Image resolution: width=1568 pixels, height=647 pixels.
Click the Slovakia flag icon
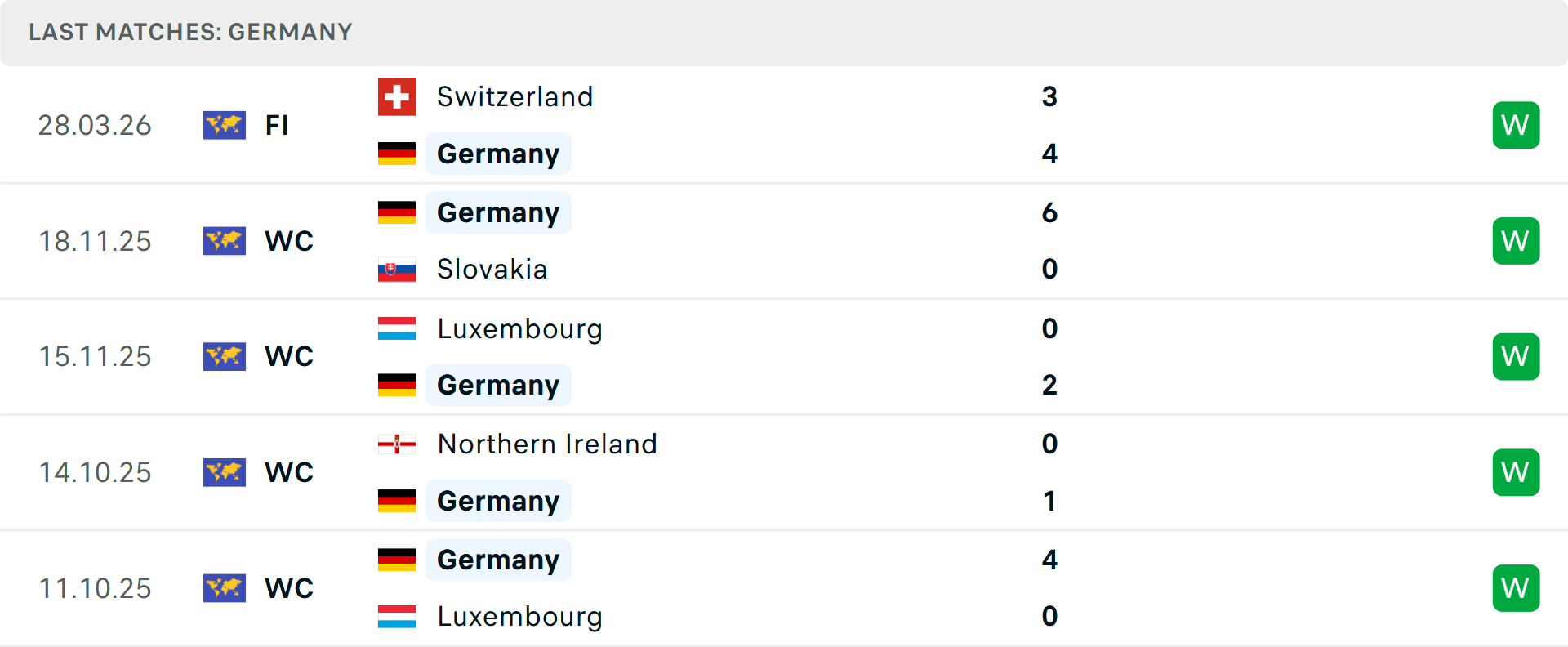tap(397, 270)
